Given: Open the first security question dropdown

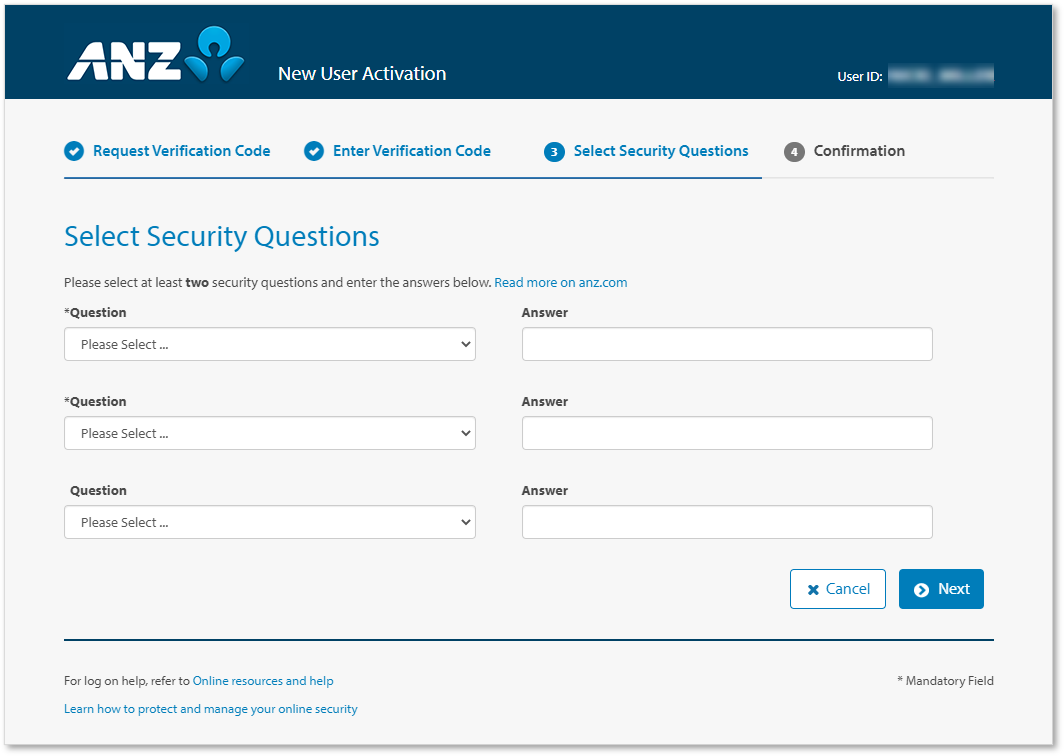Looking at the screenshot, I should click(269, 343).
